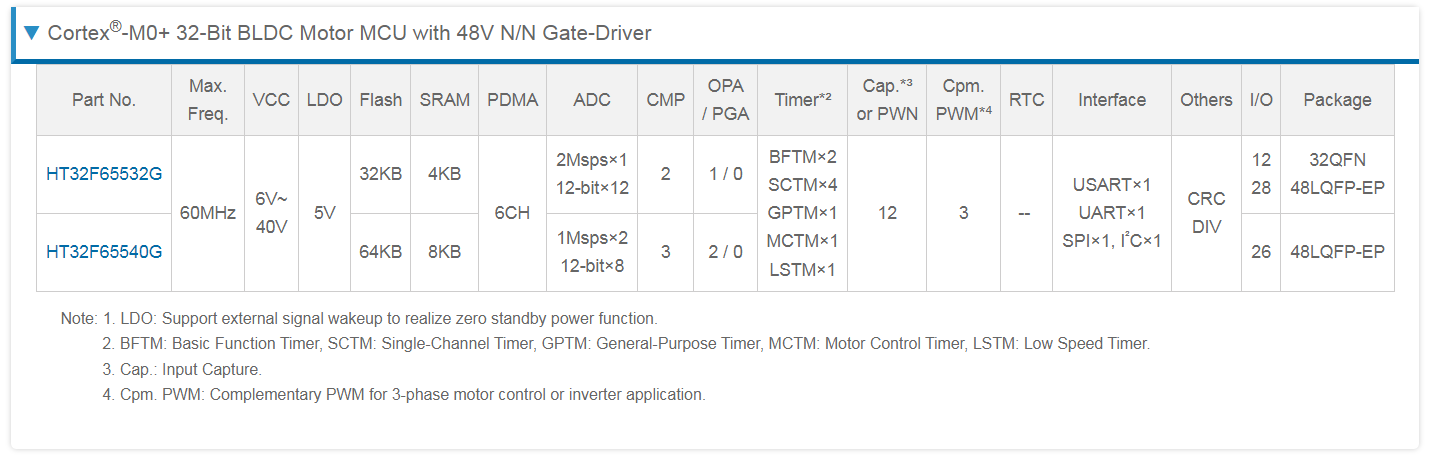This screenshot has width=1440, height=458.
Task: Click the Cap. or PWN column header
Action: pyautogui.click(x=887, y=100)
